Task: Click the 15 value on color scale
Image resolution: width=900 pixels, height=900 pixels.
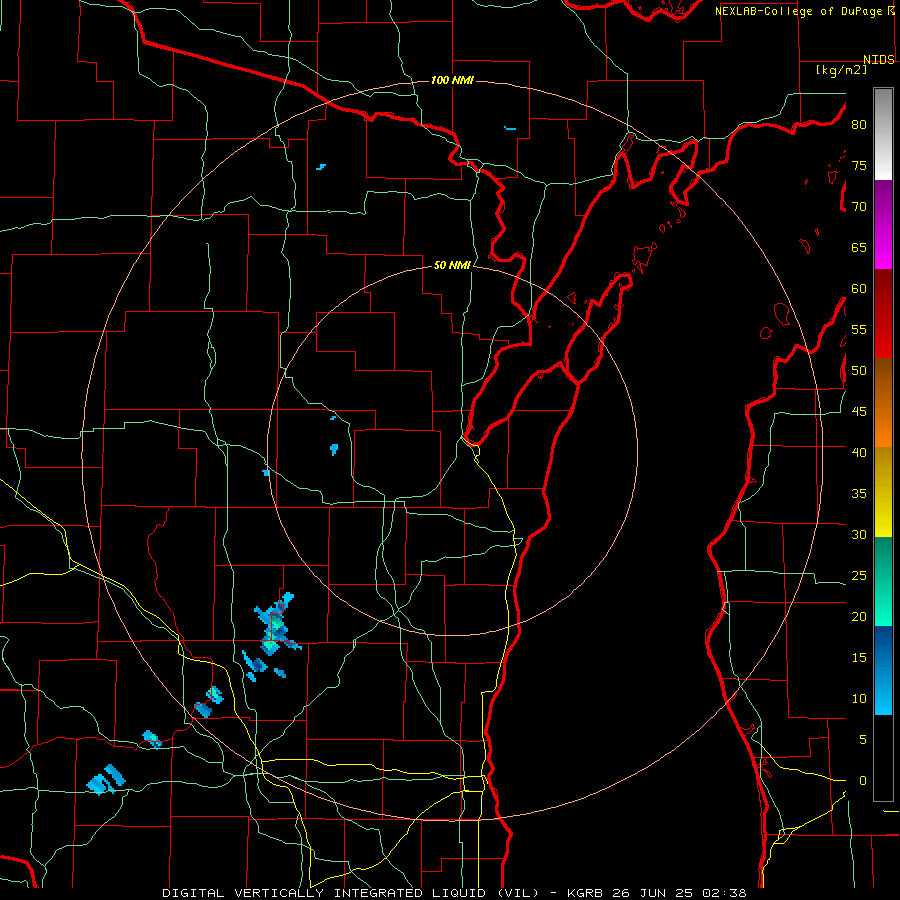Action: pyautogui.click(x=859, y=658)
